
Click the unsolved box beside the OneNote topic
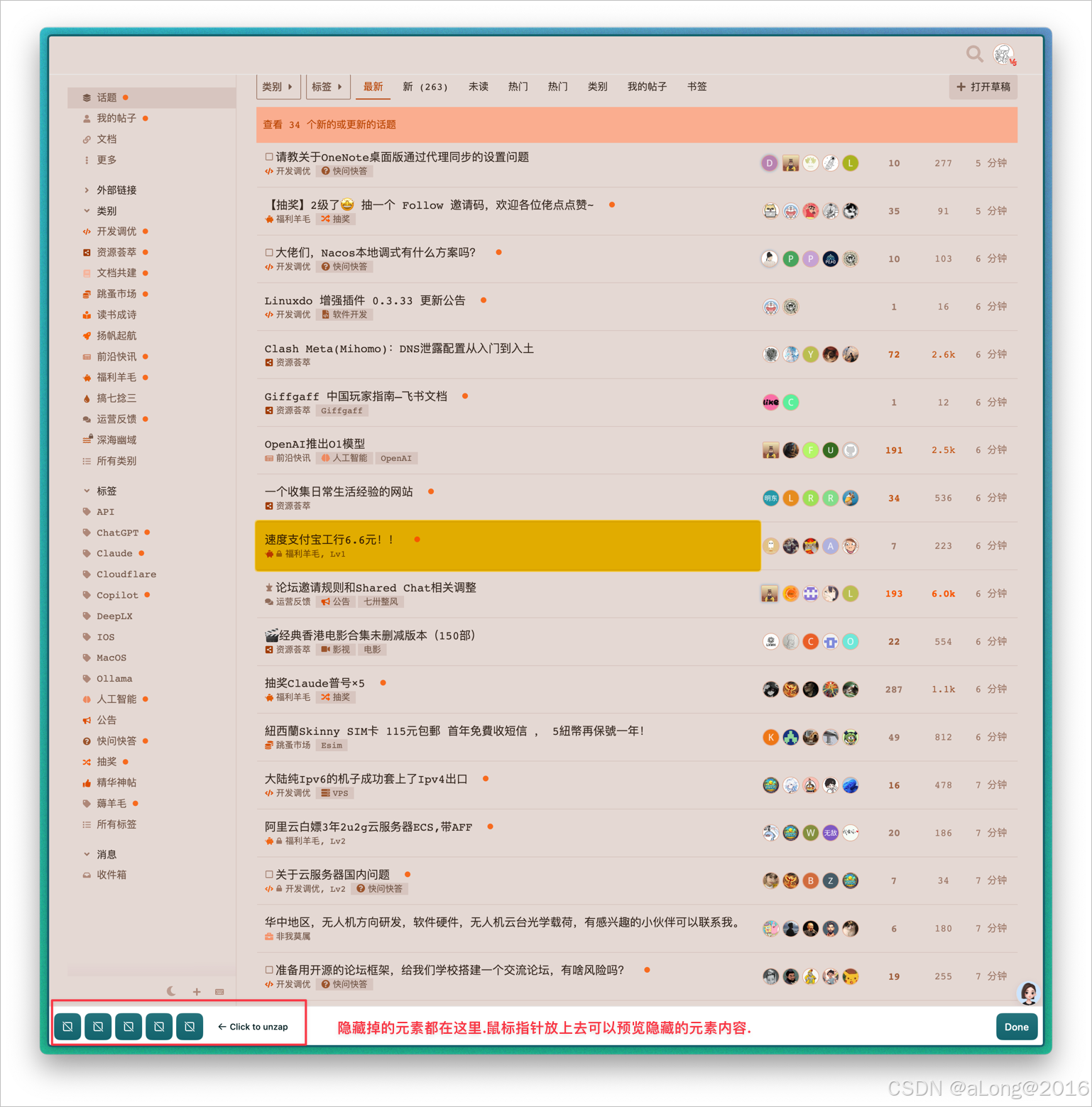coord(269,157)
